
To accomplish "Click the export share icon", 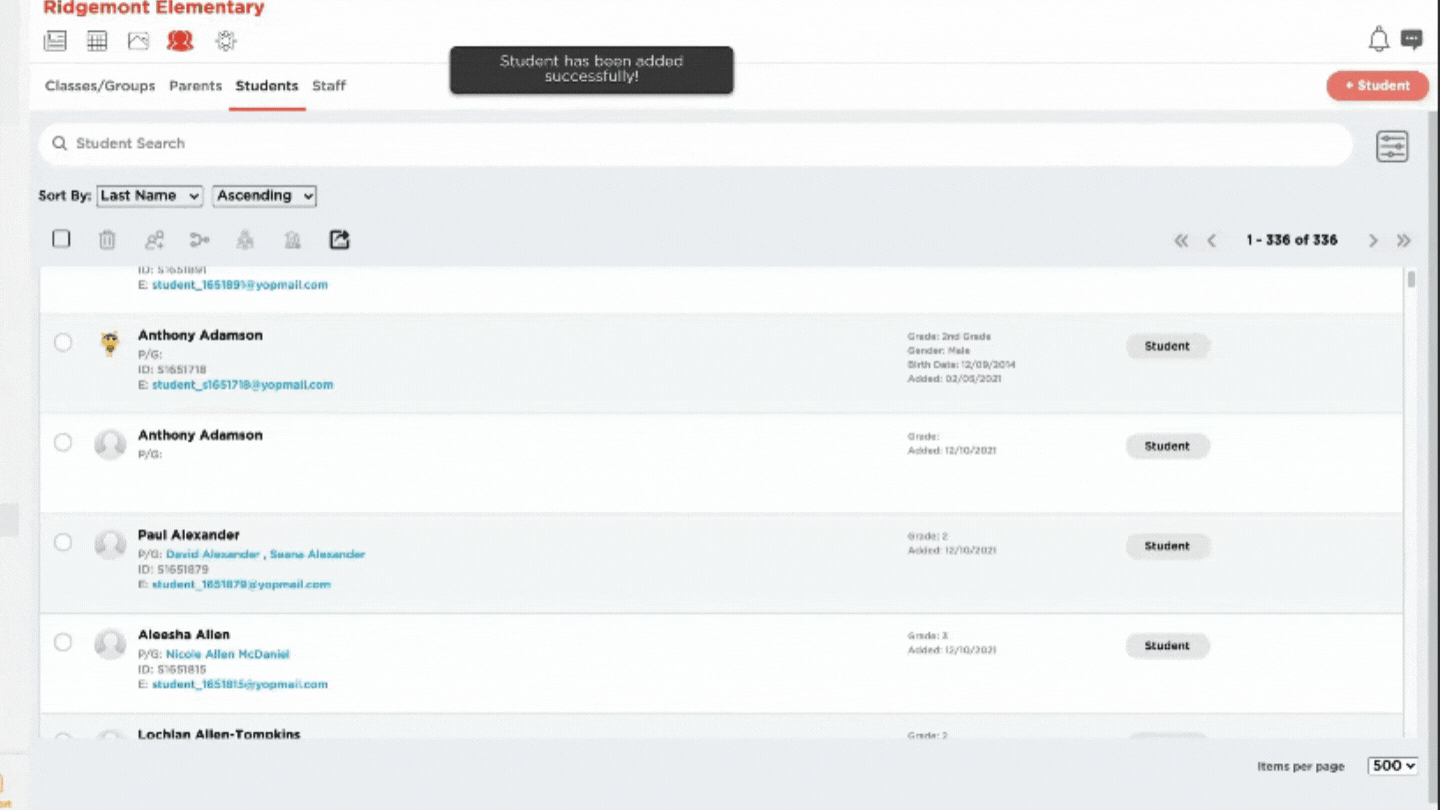I will click(x=339, y=240).
